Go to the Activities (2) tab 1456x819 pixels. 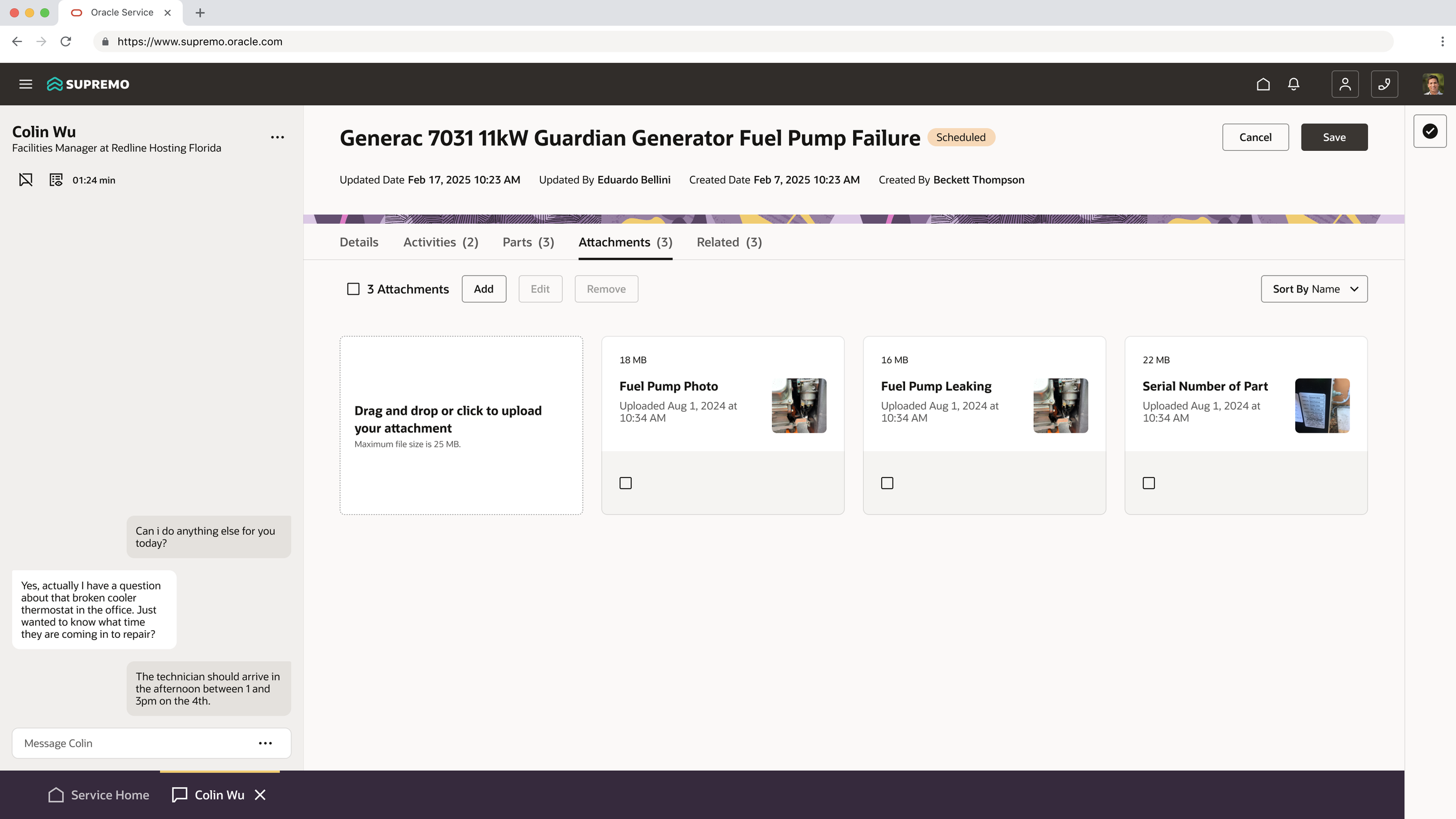pos(441,242)
